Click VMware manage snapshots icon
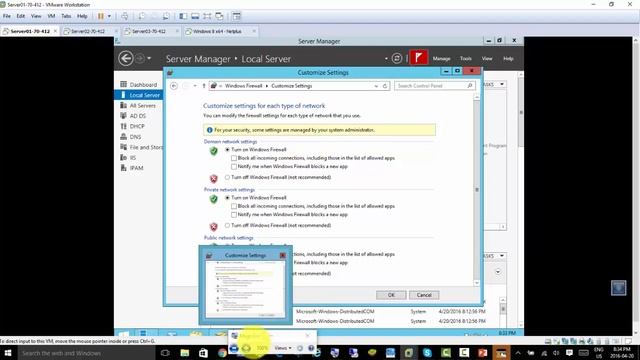Image resolution: width=640 pixels, height=360 pixels. point(166,16)
